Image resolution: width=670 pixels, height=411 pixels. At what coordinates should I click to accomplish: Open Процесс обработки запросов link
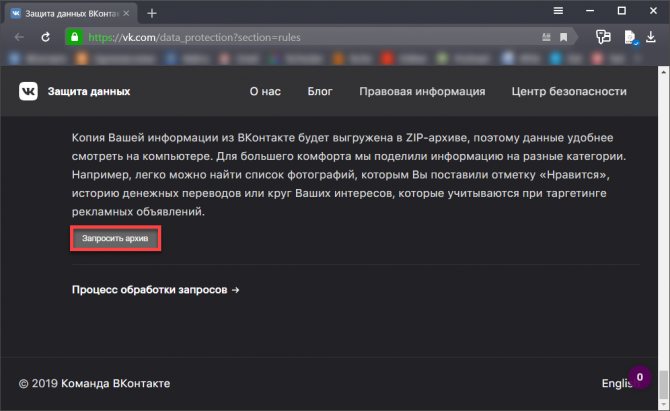(156, 290)
